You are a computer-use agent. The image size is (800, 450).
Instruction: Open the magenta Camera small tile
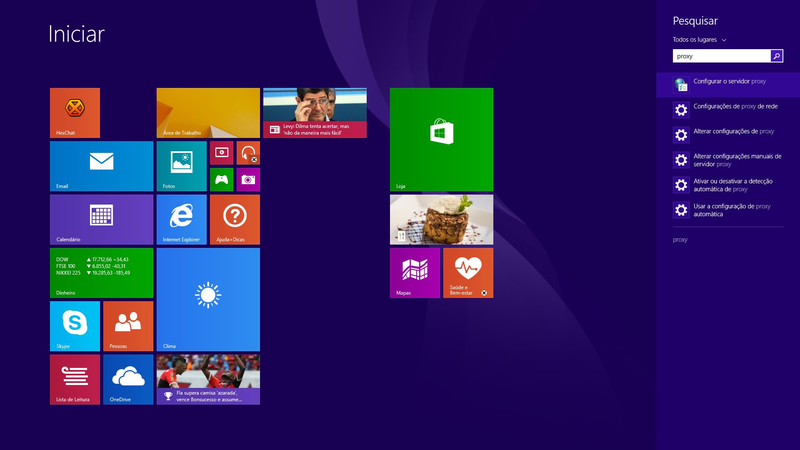tap(248, 180)
